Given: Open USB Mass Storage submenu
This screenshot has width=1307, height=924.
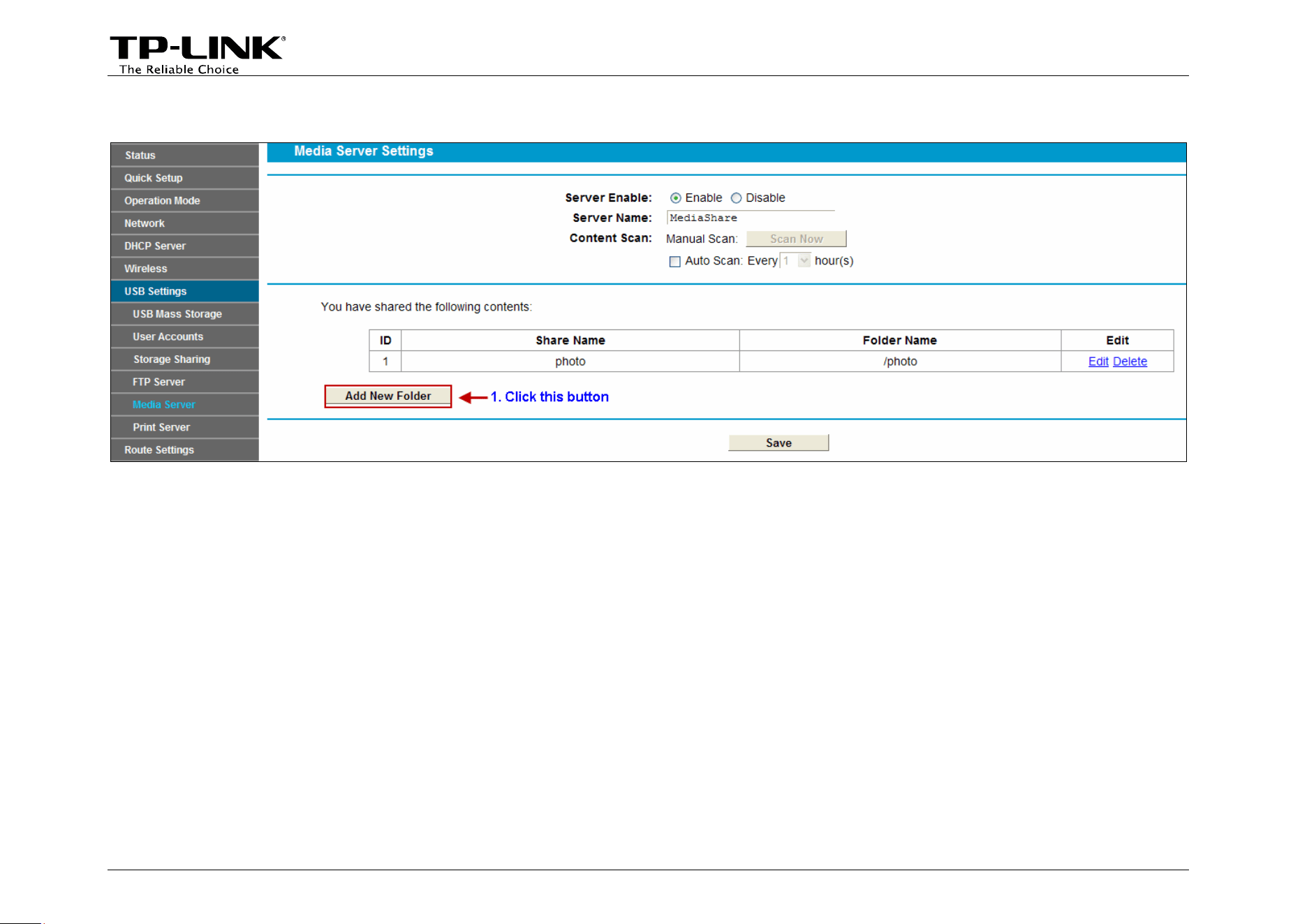Looking at the screenshot, I should click(x=184, y=314).
